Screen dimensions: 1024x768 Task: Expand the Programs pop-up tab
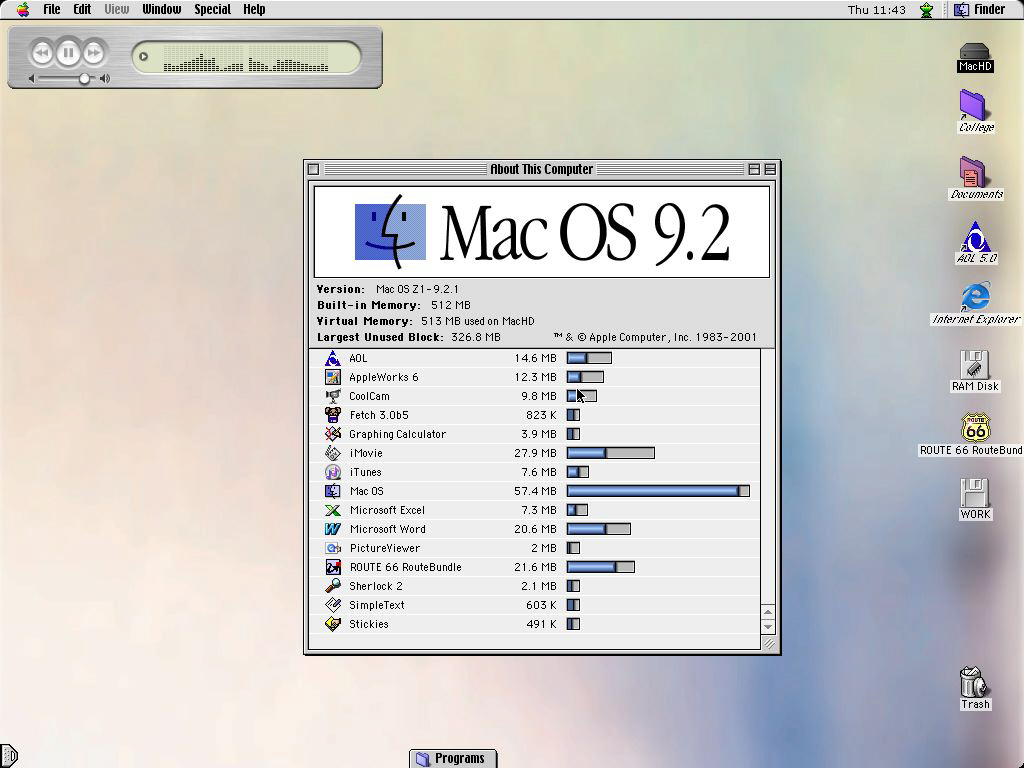[453, 758]
